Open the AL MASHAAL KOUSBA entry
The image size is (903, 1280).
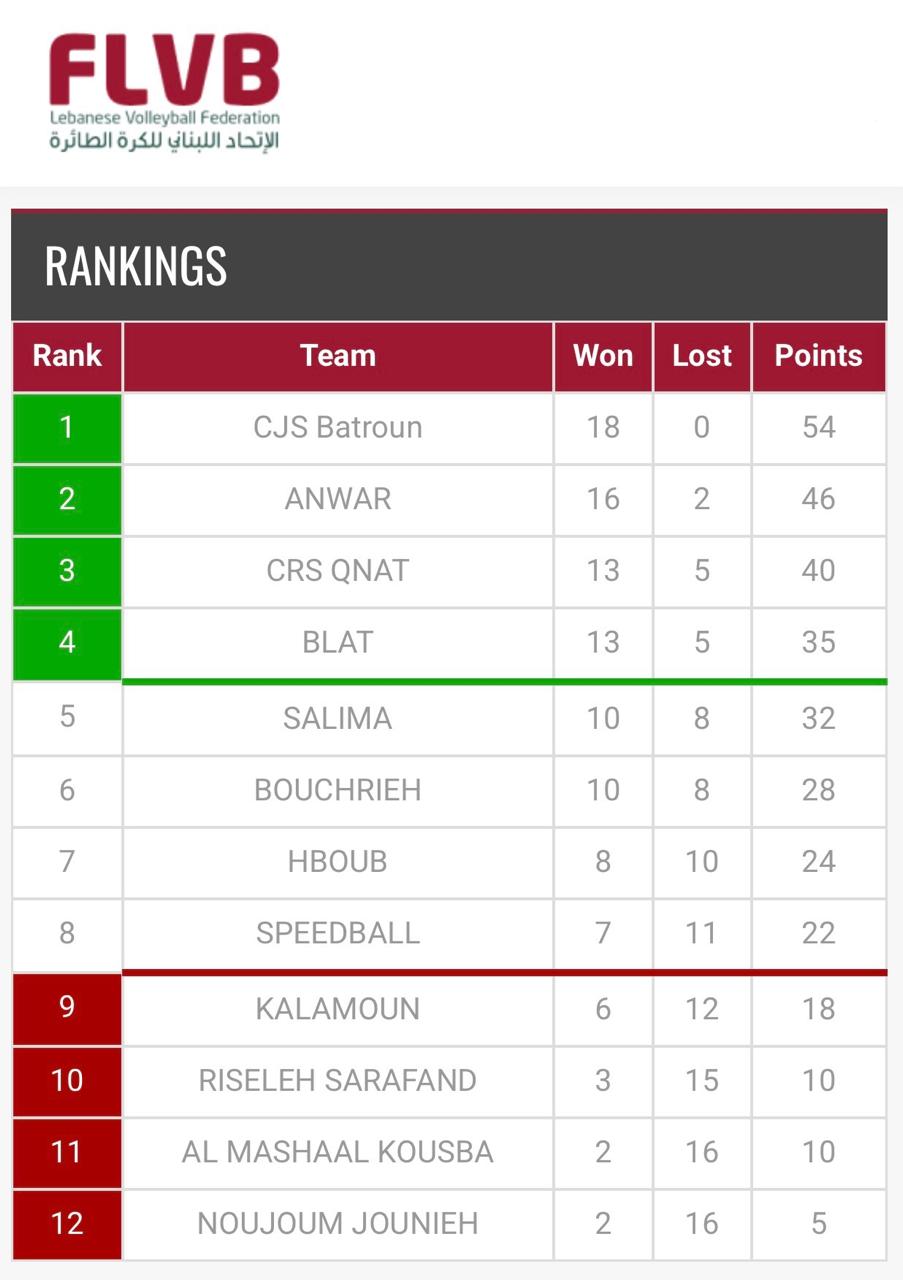click(x=338, y=1152)
